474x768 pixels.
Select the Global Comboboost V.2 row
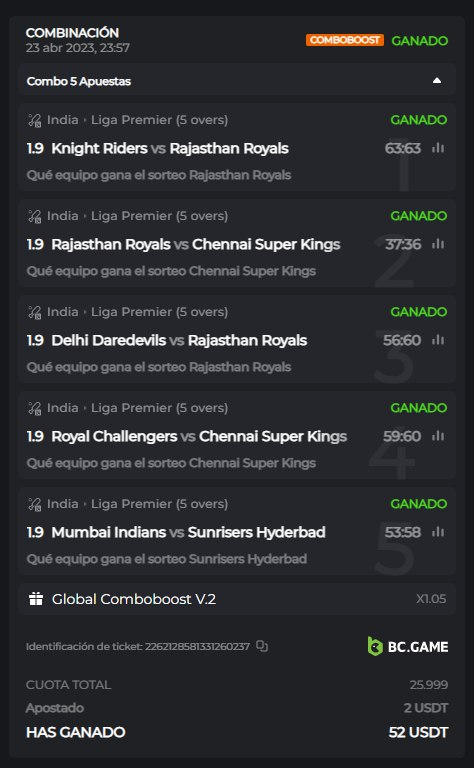(237, 599)
